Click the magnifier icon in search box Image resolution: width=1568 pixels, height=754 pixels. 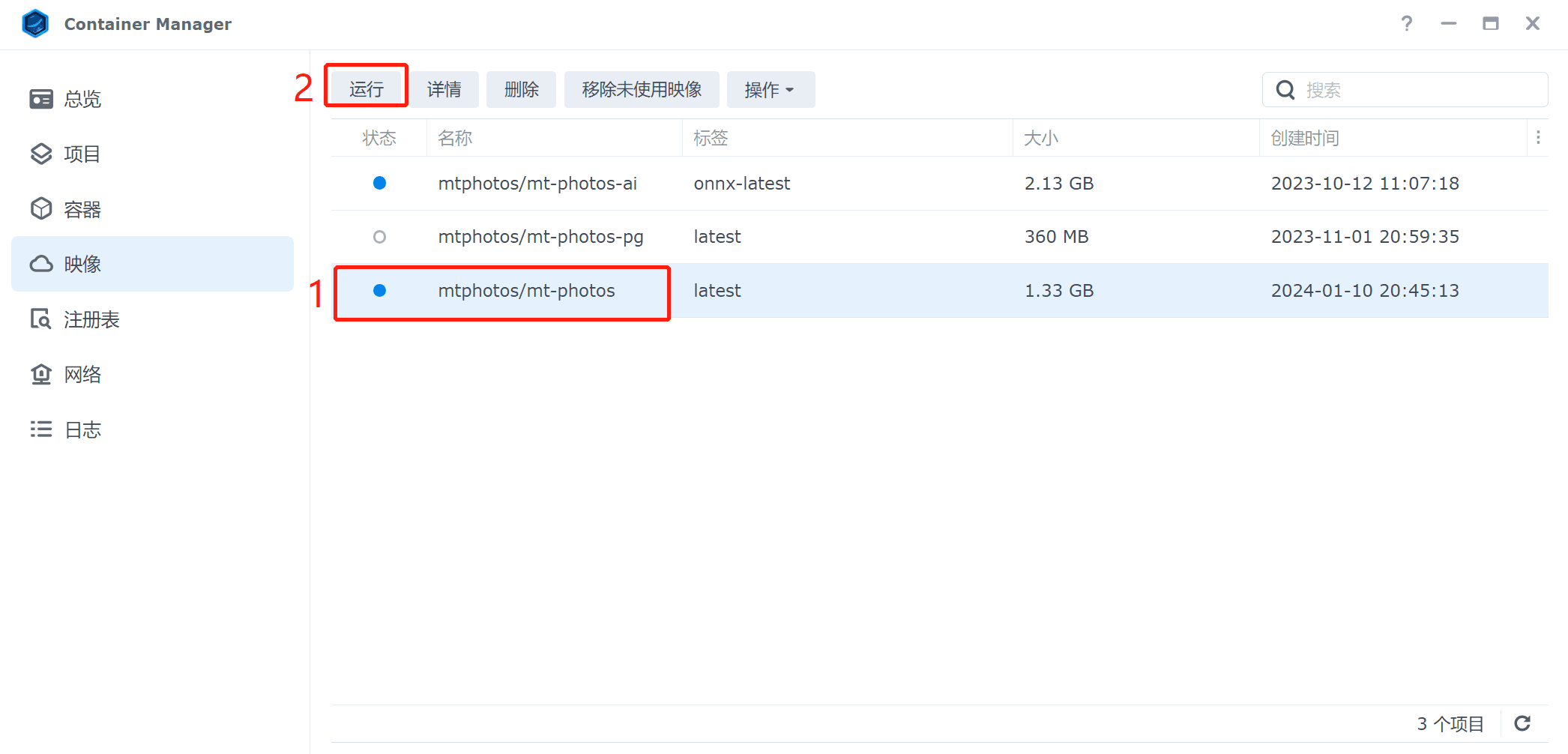[x=1285, y=90]
